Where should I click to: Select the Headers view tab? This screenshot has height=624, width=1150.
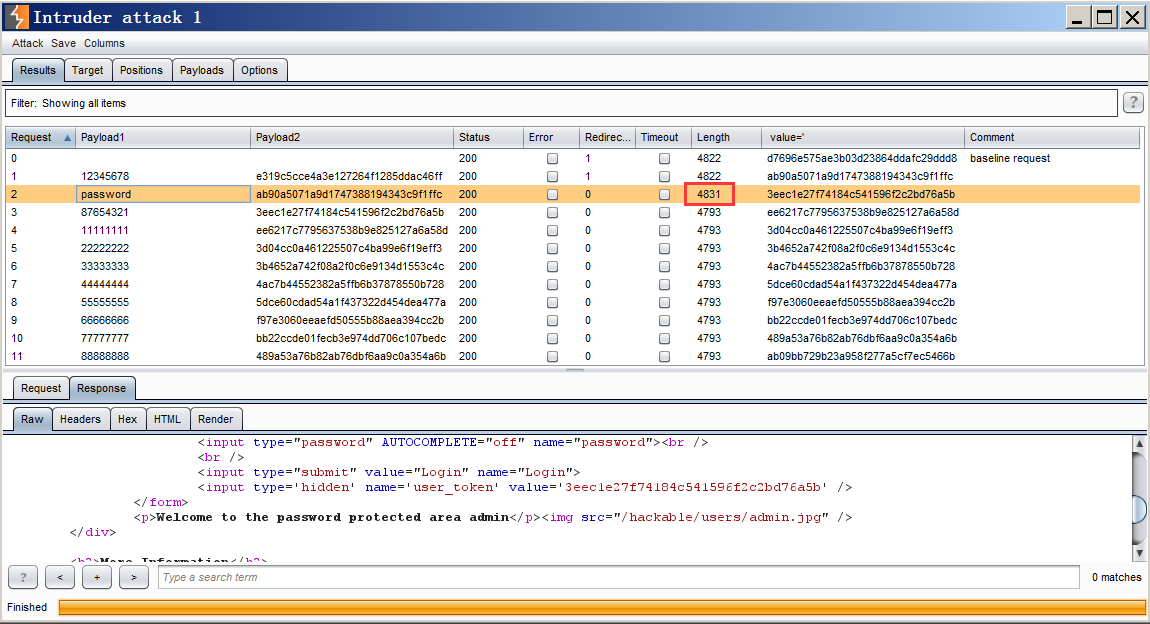pos(80,419)
